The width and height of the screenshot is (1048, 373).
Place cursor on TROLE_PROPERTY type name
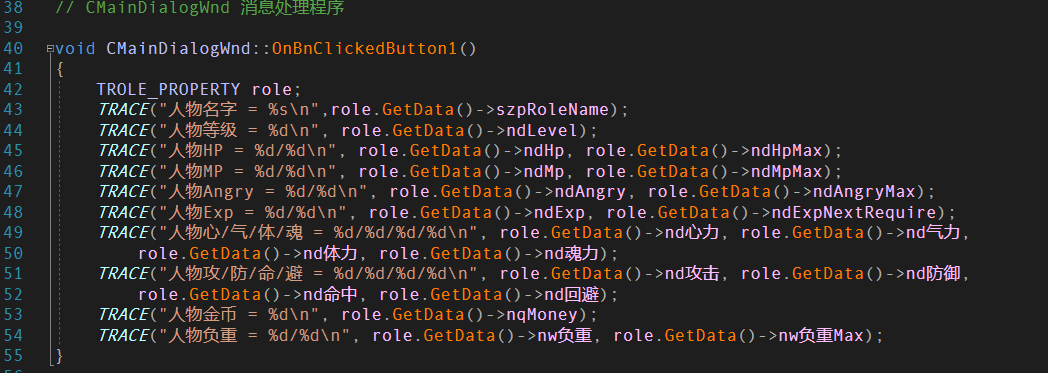168,89
